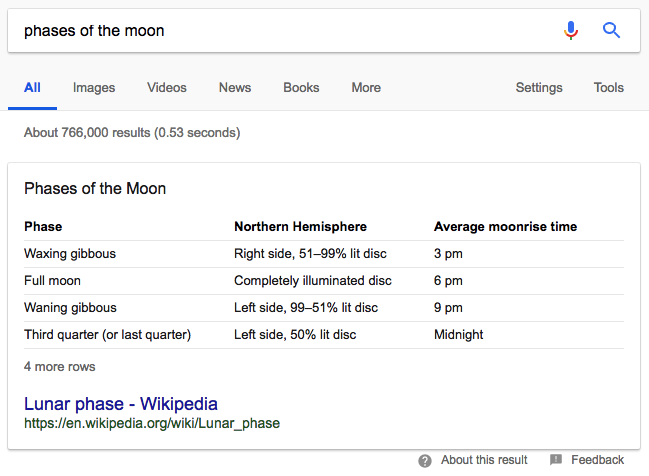
Task: Click the 3 pm moonrise time cell
Action: [448, 254]
